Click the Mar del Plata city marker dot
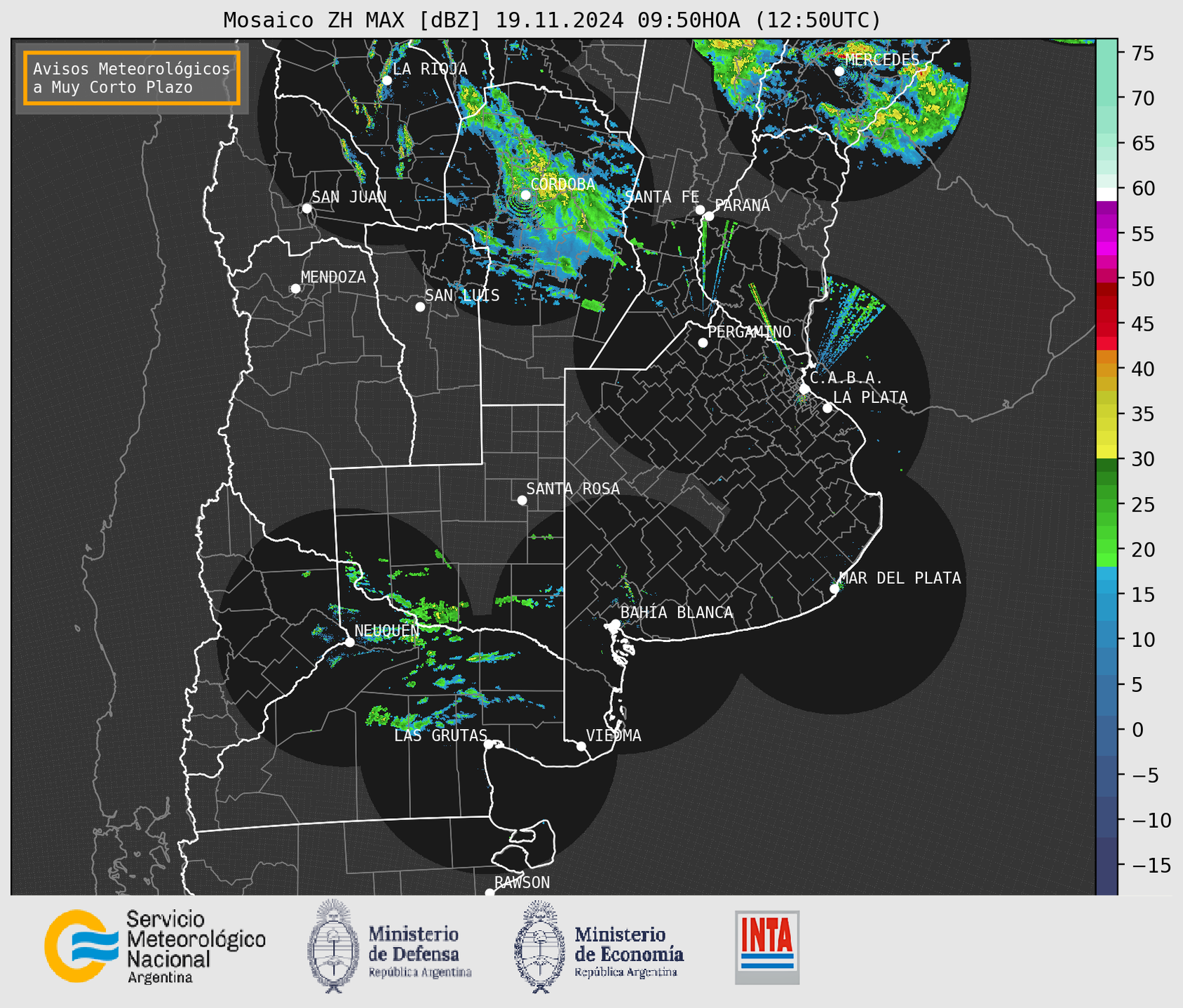Image resolution: width=1183 pixels, height=1008 pixels. tap(834, 588)
